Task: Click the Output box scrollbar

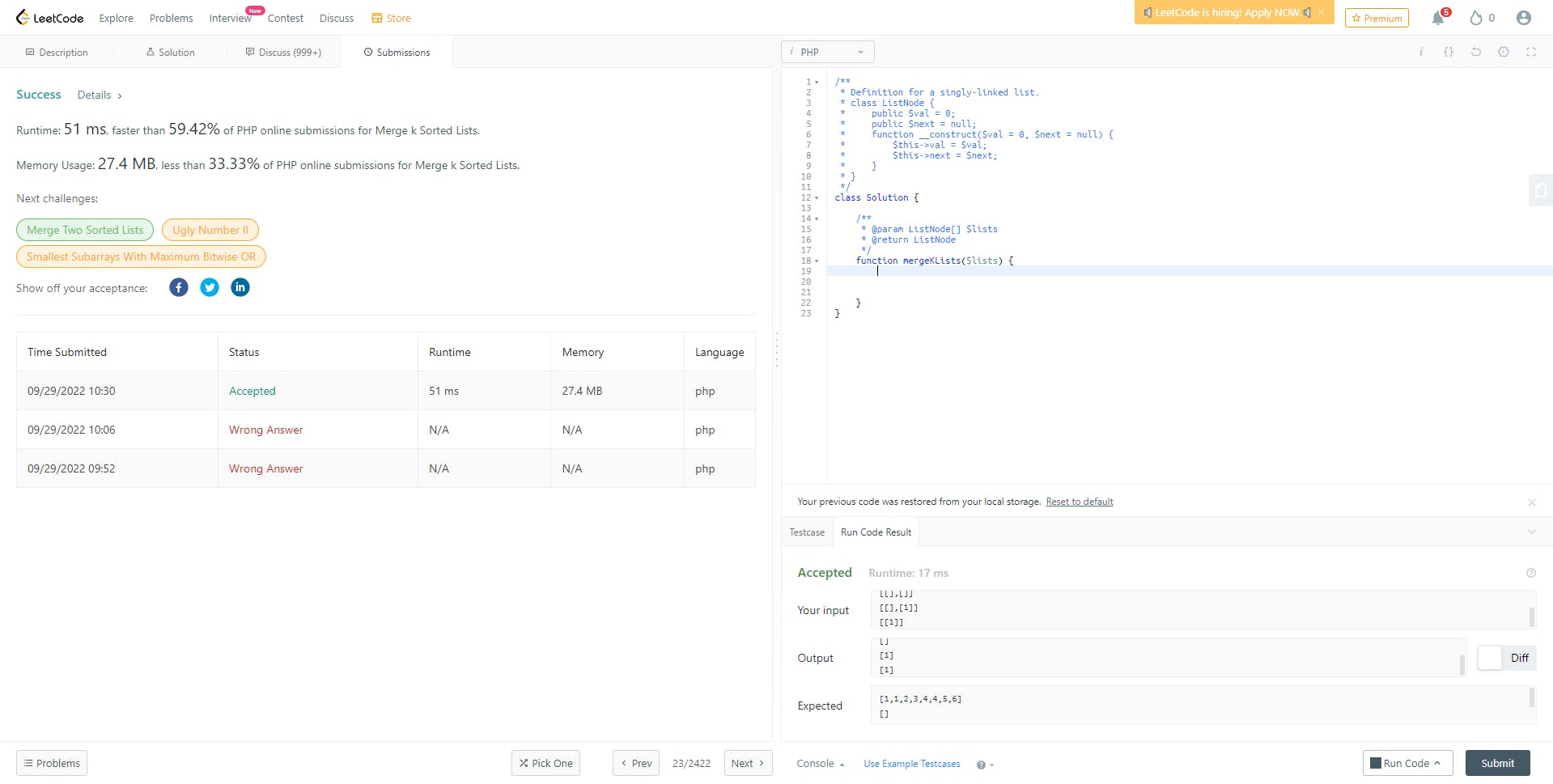Action: tap(1462, 664)
